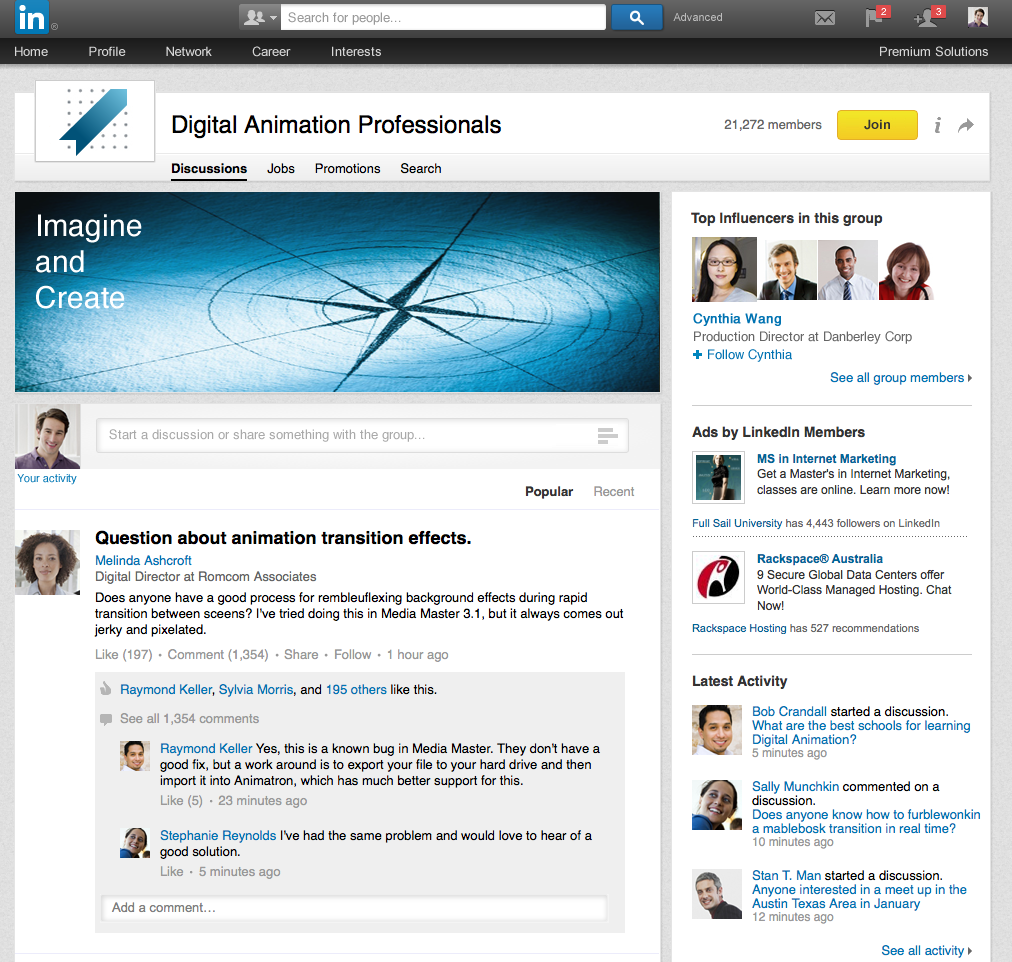Click the Add a comment field
The height and width of the screenshot is (962, 1012).
(x=354, y=908)
